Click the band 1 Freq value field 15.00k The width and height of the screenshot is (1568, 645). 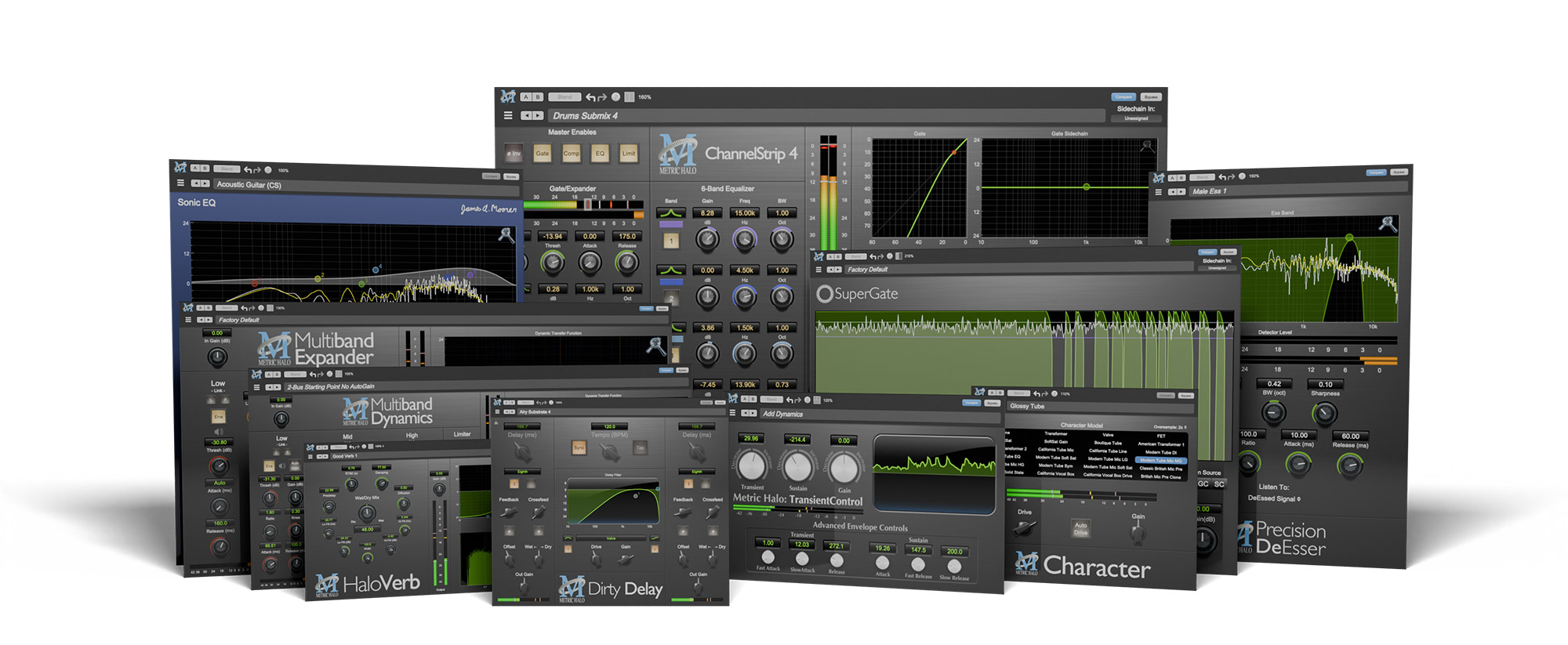(x=745, y=213)
